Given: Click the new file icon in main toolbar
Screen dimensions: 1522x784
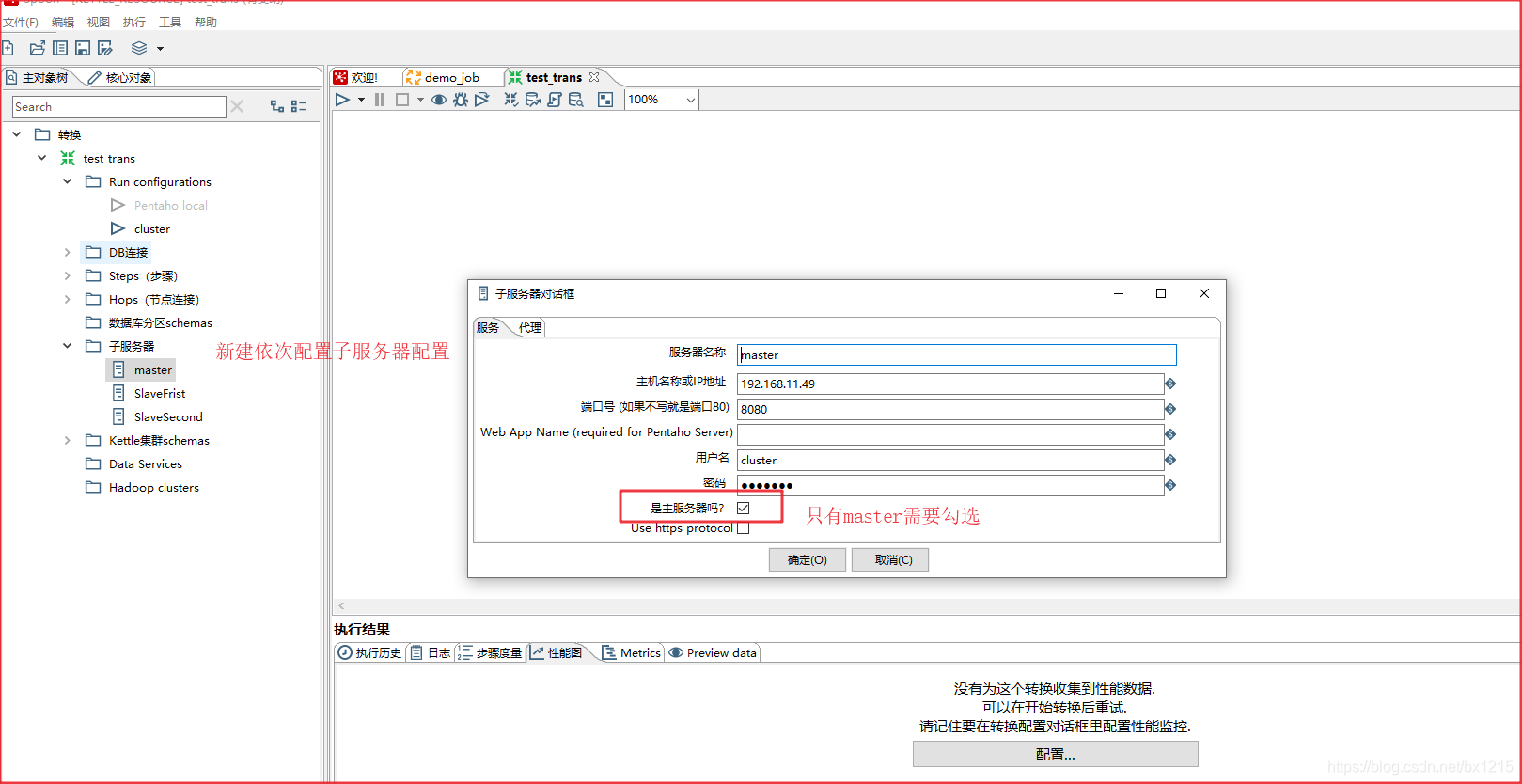Looking at the screenshot, I should (x=8, y=48).
